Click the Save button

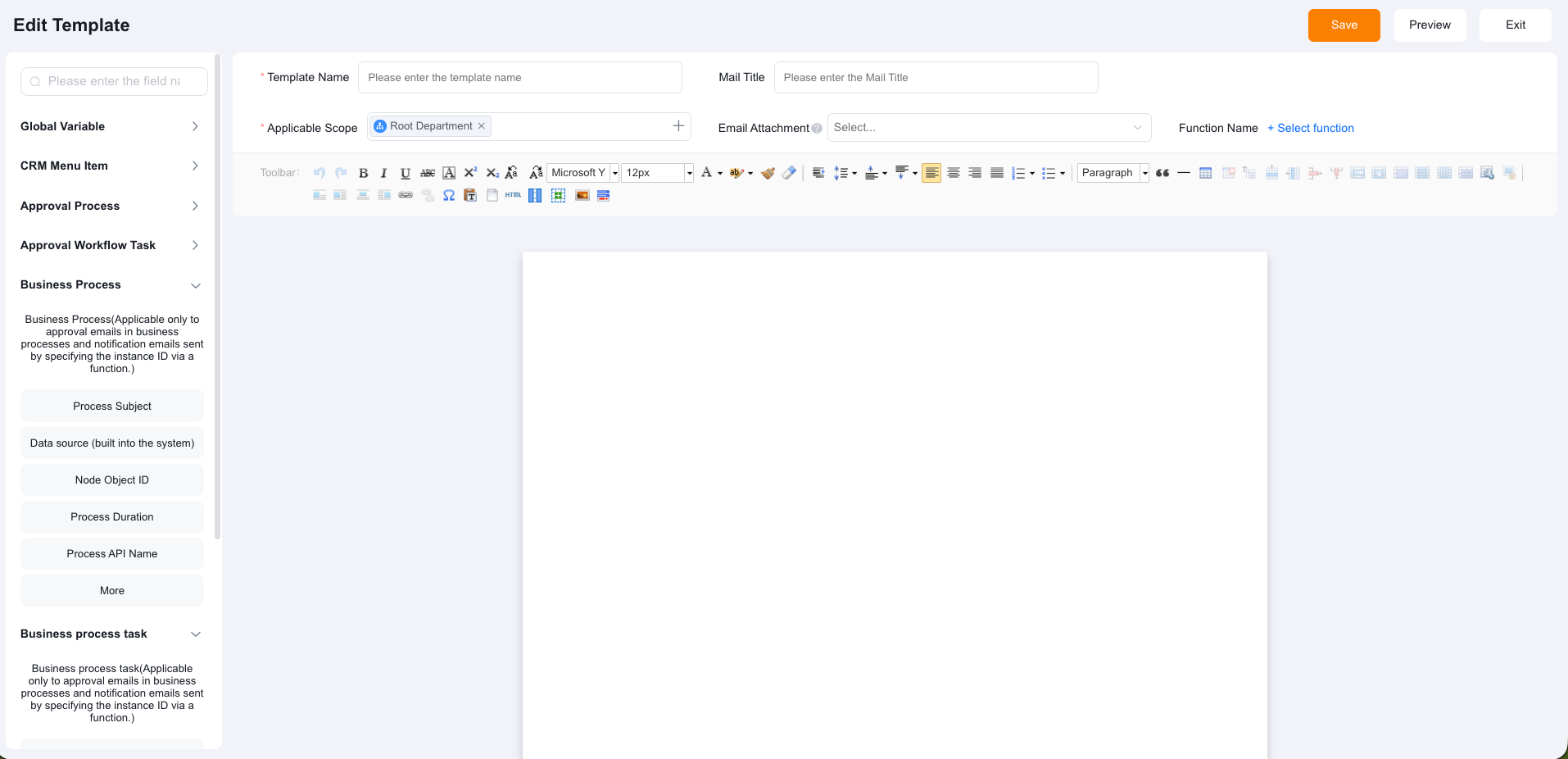pyautogui.click(x=1344, y=25)
